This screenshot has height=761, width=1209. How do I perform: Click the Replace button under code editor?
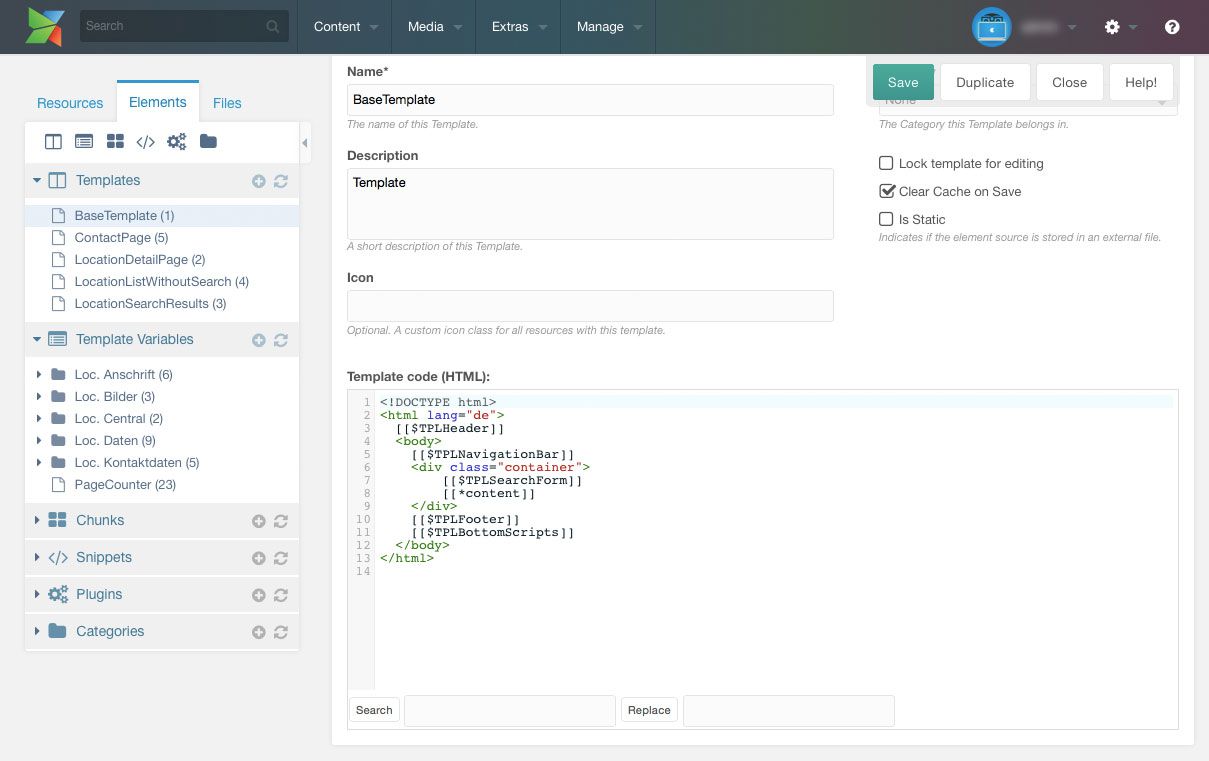pos(649,710)
